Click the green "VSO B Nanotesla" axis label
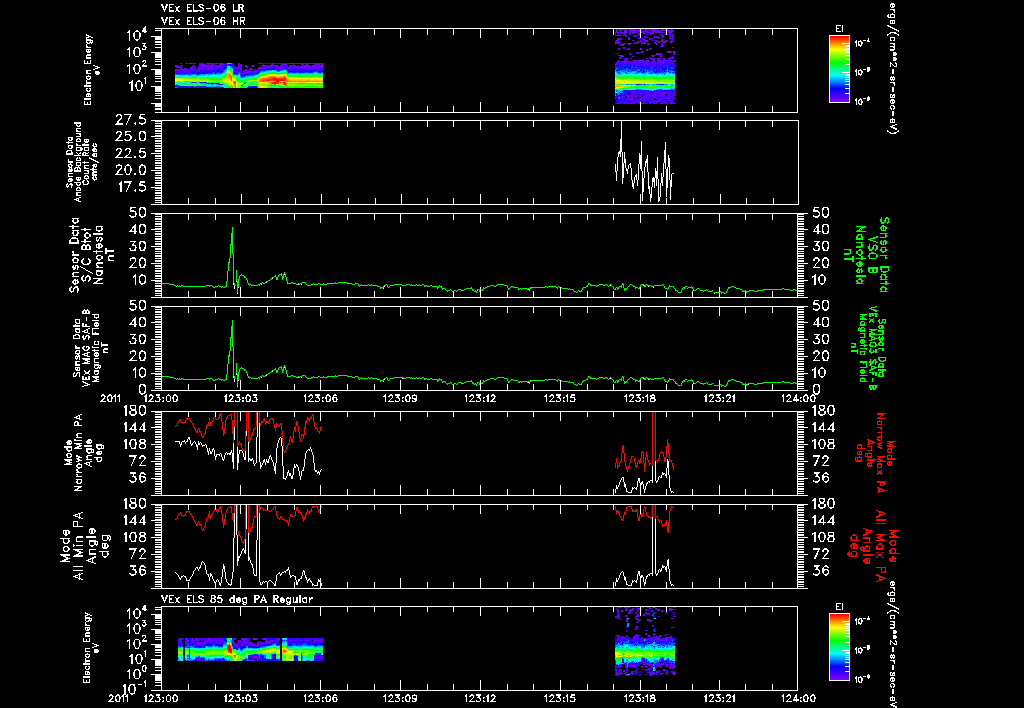This screenshot has width=1024, height=708. pyautogui.click(x=865, y=255)
